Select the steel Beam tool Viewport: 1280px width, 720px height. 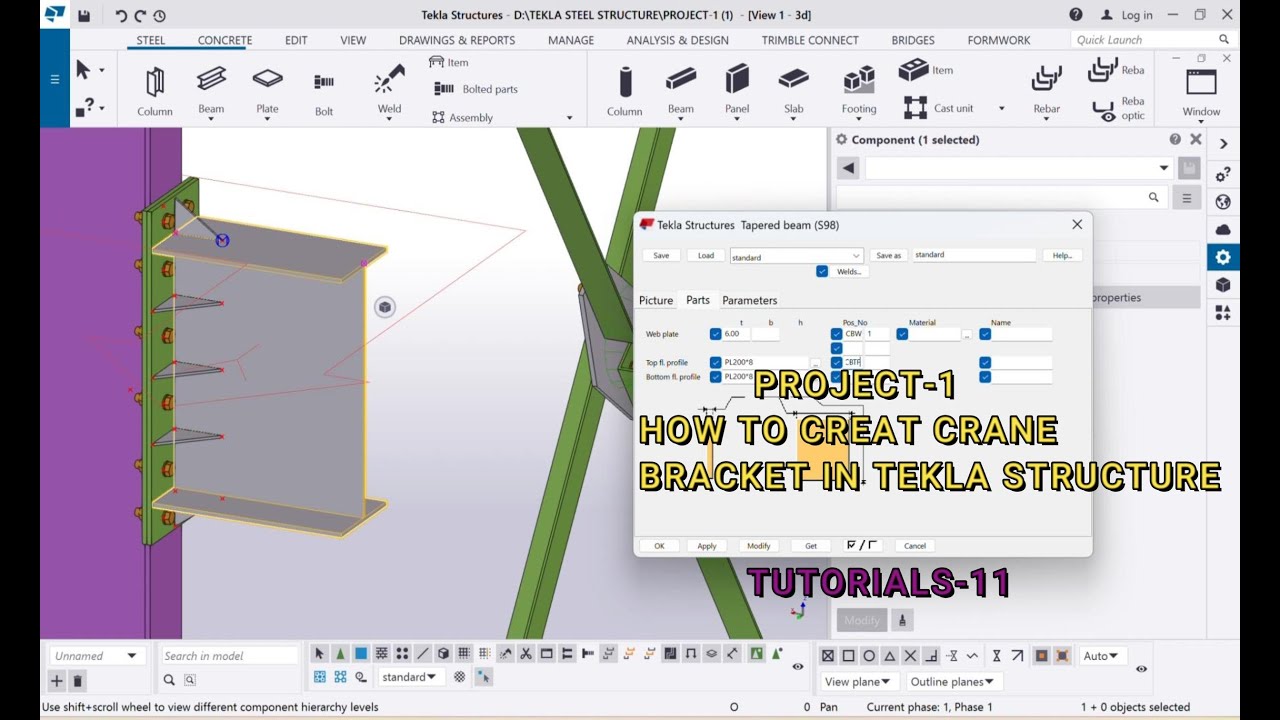tap(211, 91)
